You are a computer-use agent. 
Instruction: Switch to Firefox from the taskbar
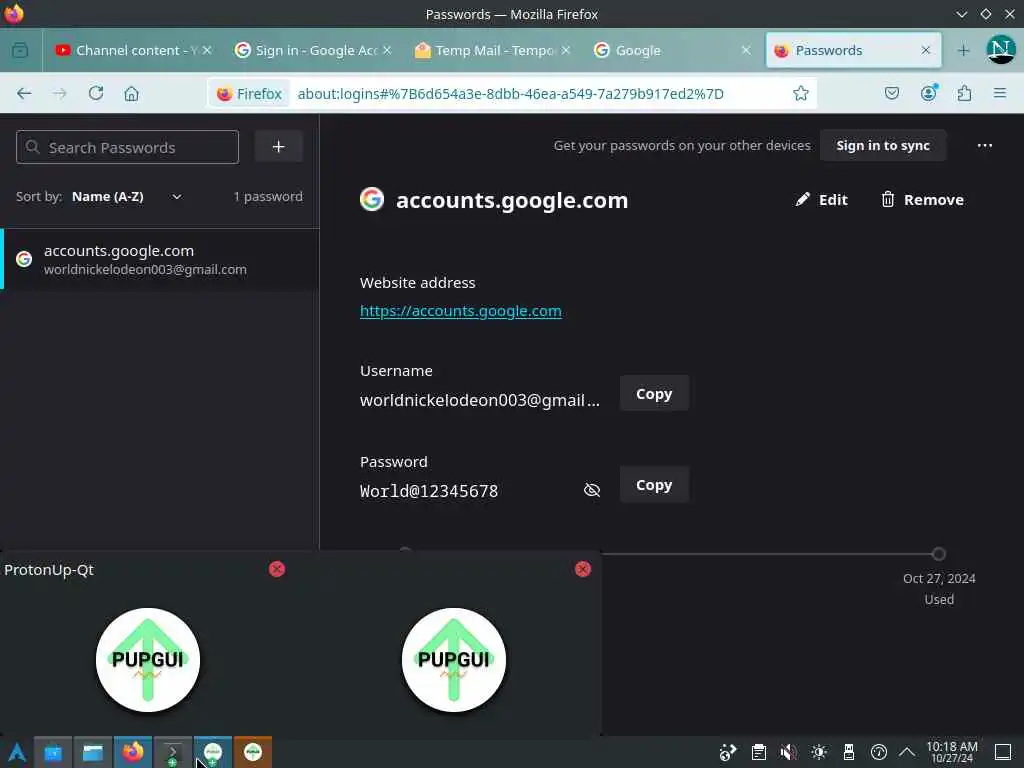tap(133, 752)
